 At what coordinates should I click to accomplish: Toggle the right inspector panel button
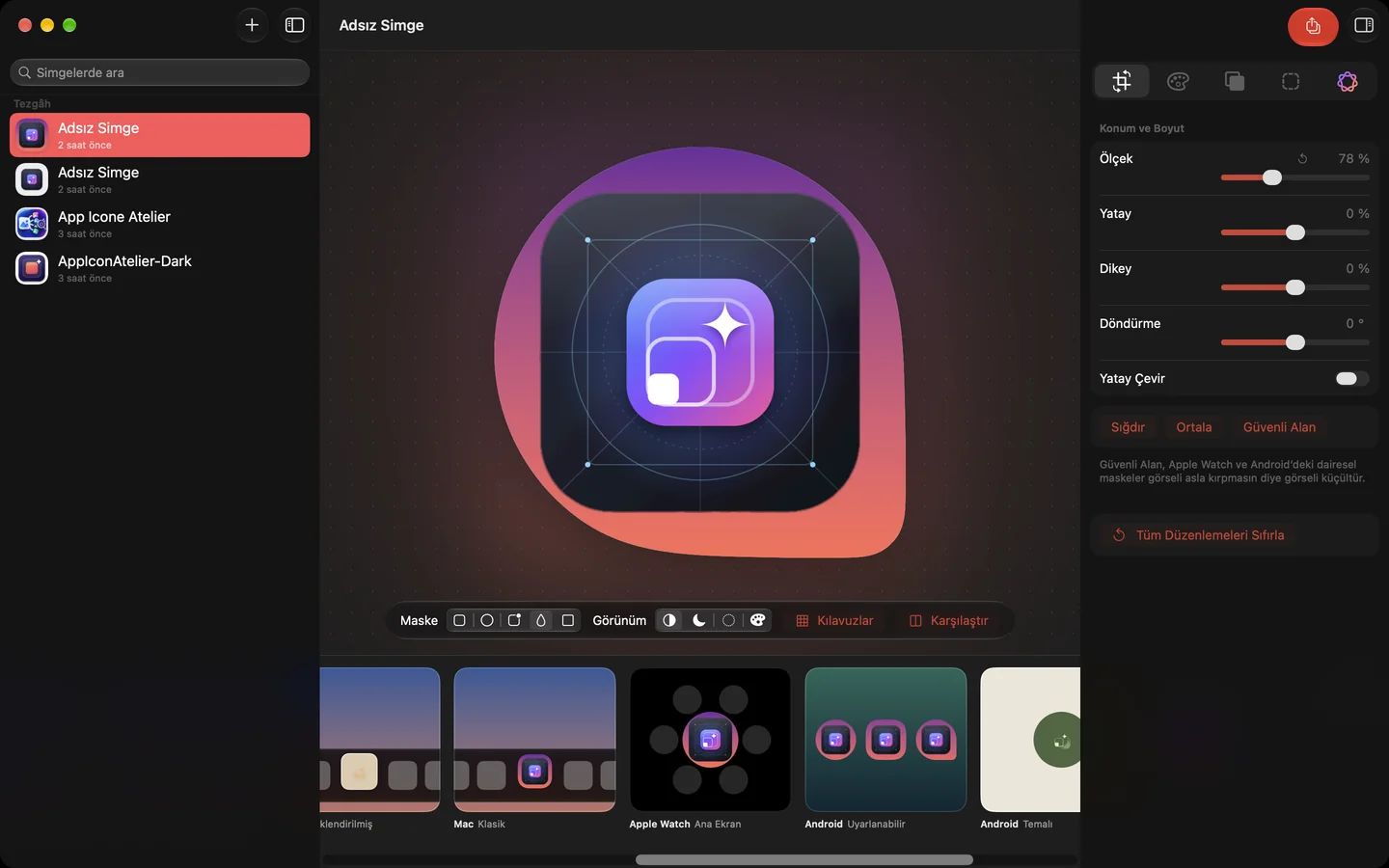pos(1364,25)
